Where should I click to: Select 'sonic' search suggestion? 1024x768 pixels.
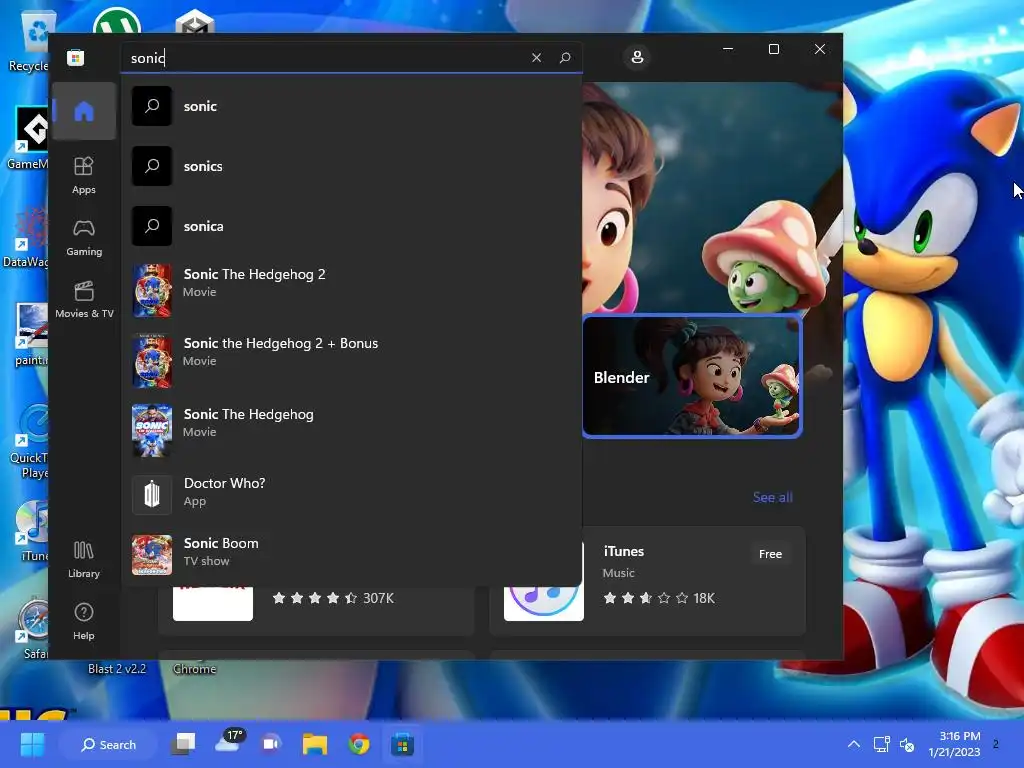tap(351, 106)
